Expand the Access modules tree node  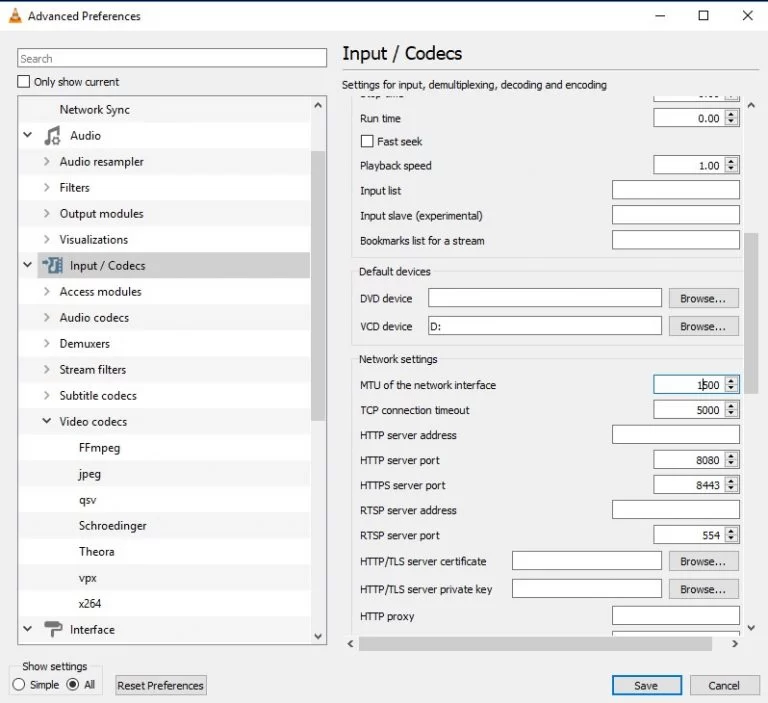point(46,292)
